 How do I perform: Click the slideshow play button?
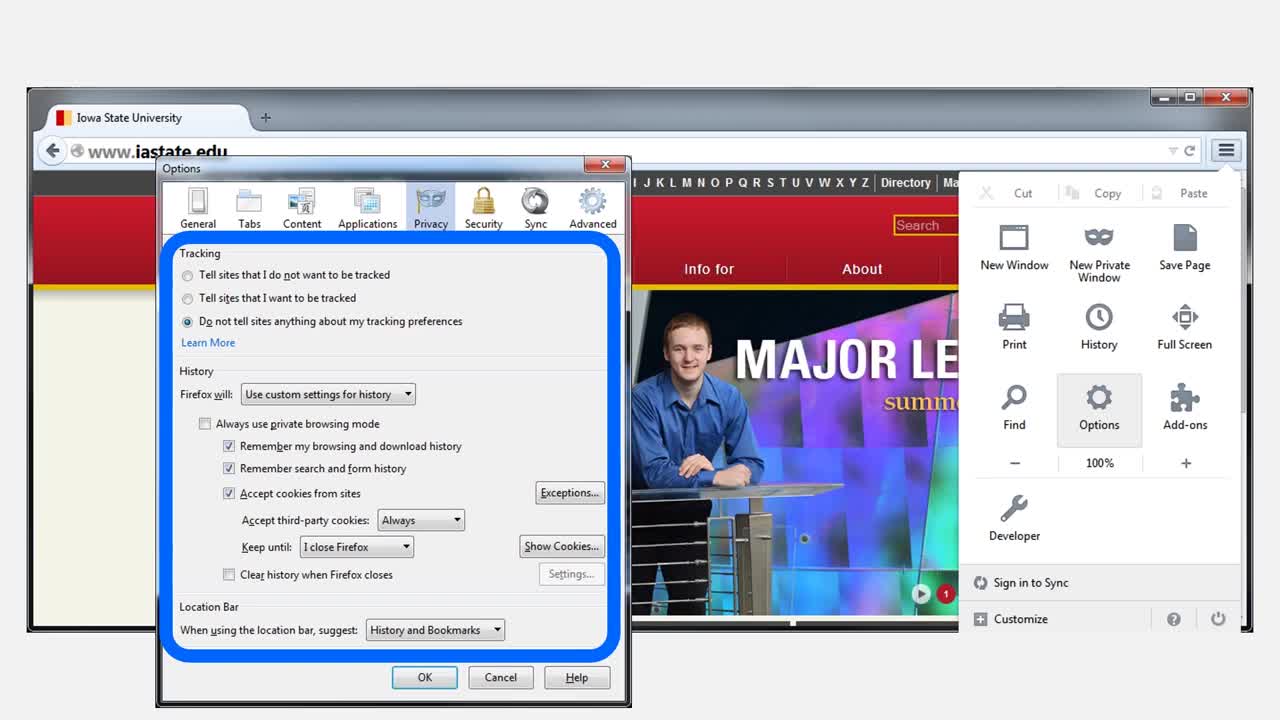pos(921,594)
